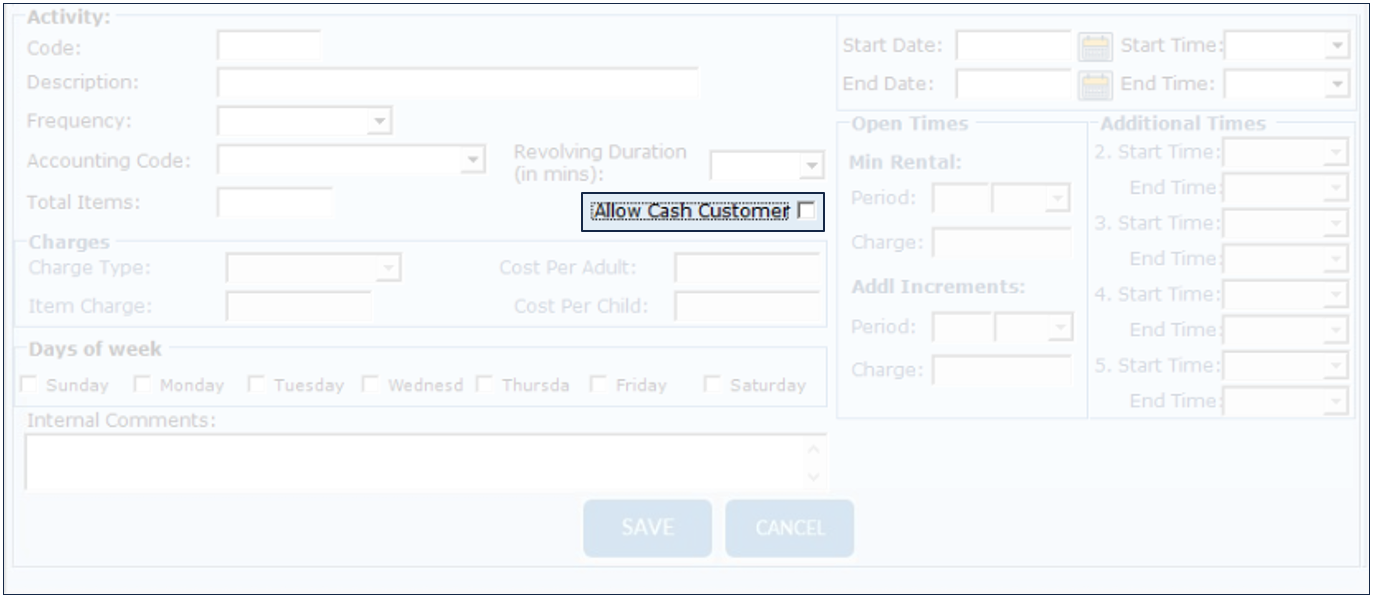
Task: Enable the Allow Cash Customer checkbox
Action: [806, 211]
